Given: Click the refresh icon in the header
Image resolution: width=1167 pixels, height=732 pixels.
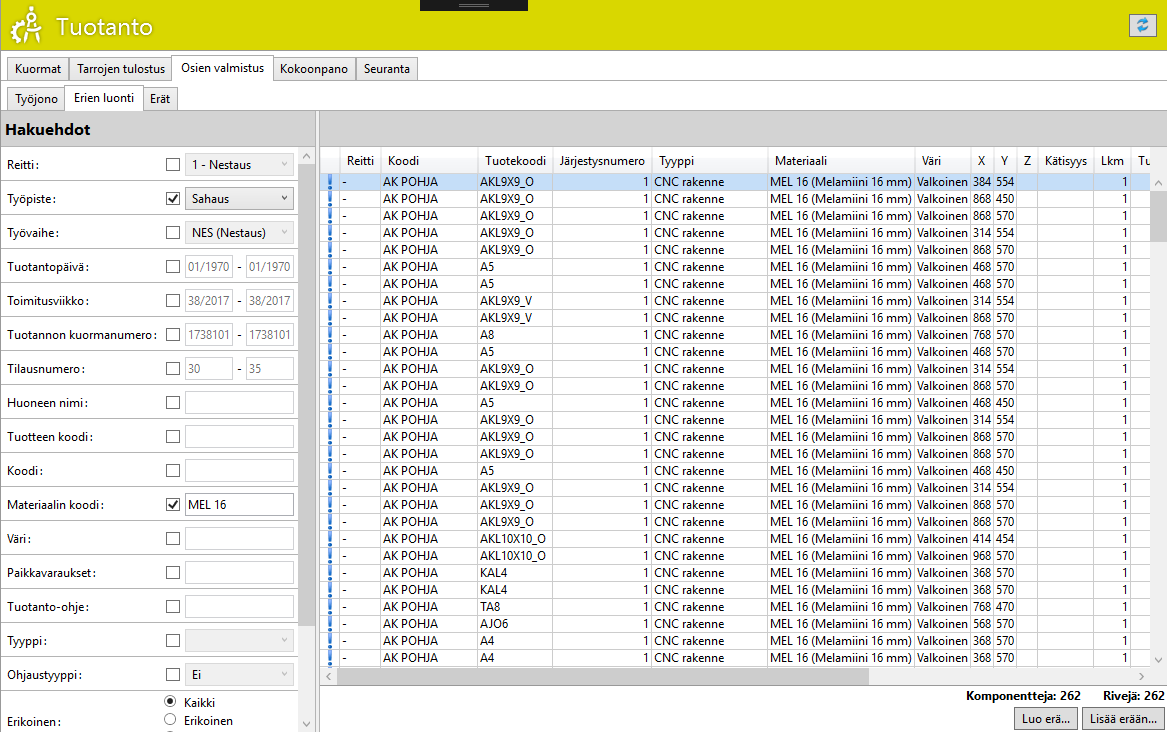Looking at the screenshot, I should click(x=1142, y=25).
